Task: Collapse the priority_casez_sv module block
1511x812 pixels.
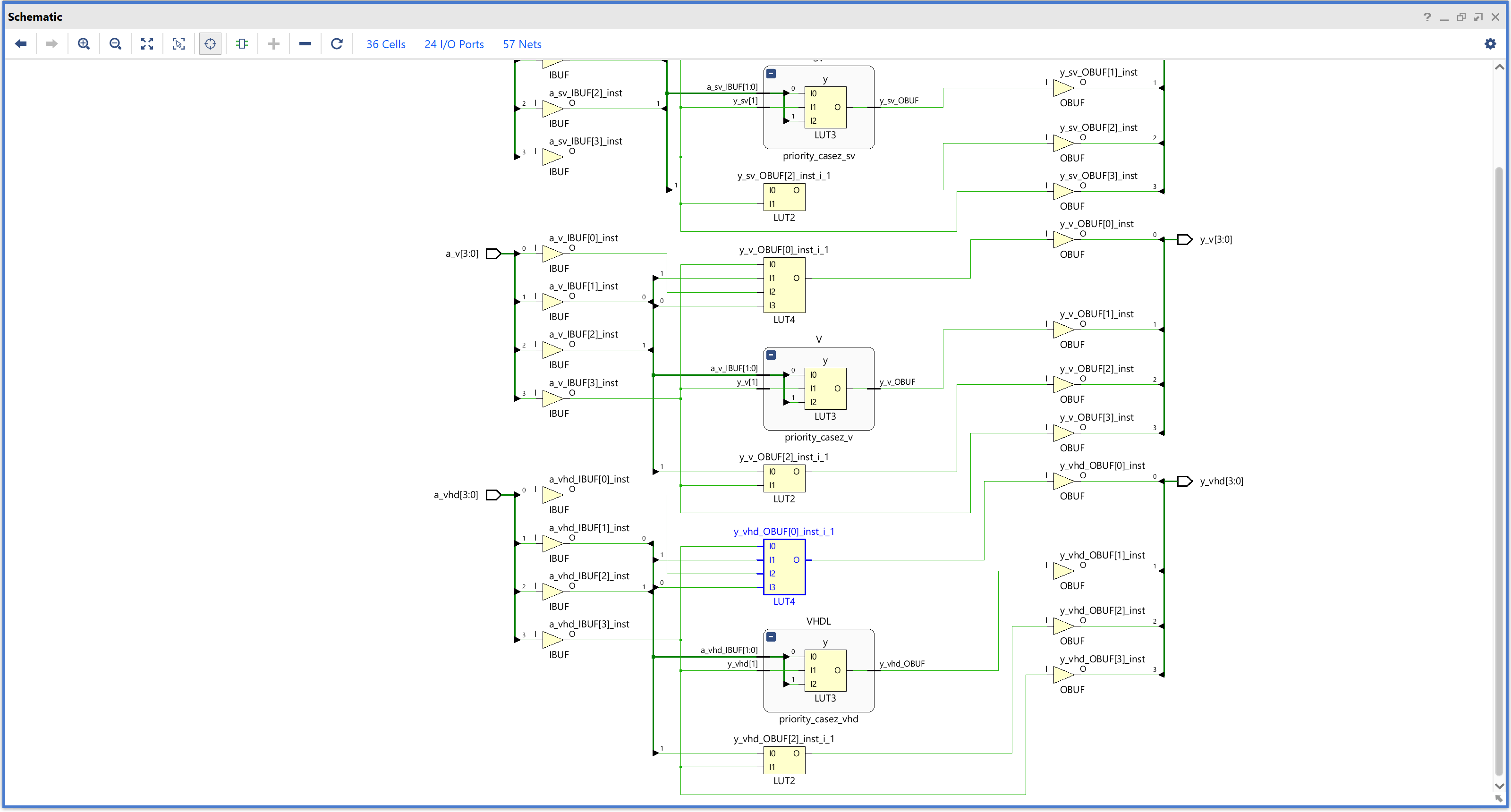Action: click(x=772, y=74)
